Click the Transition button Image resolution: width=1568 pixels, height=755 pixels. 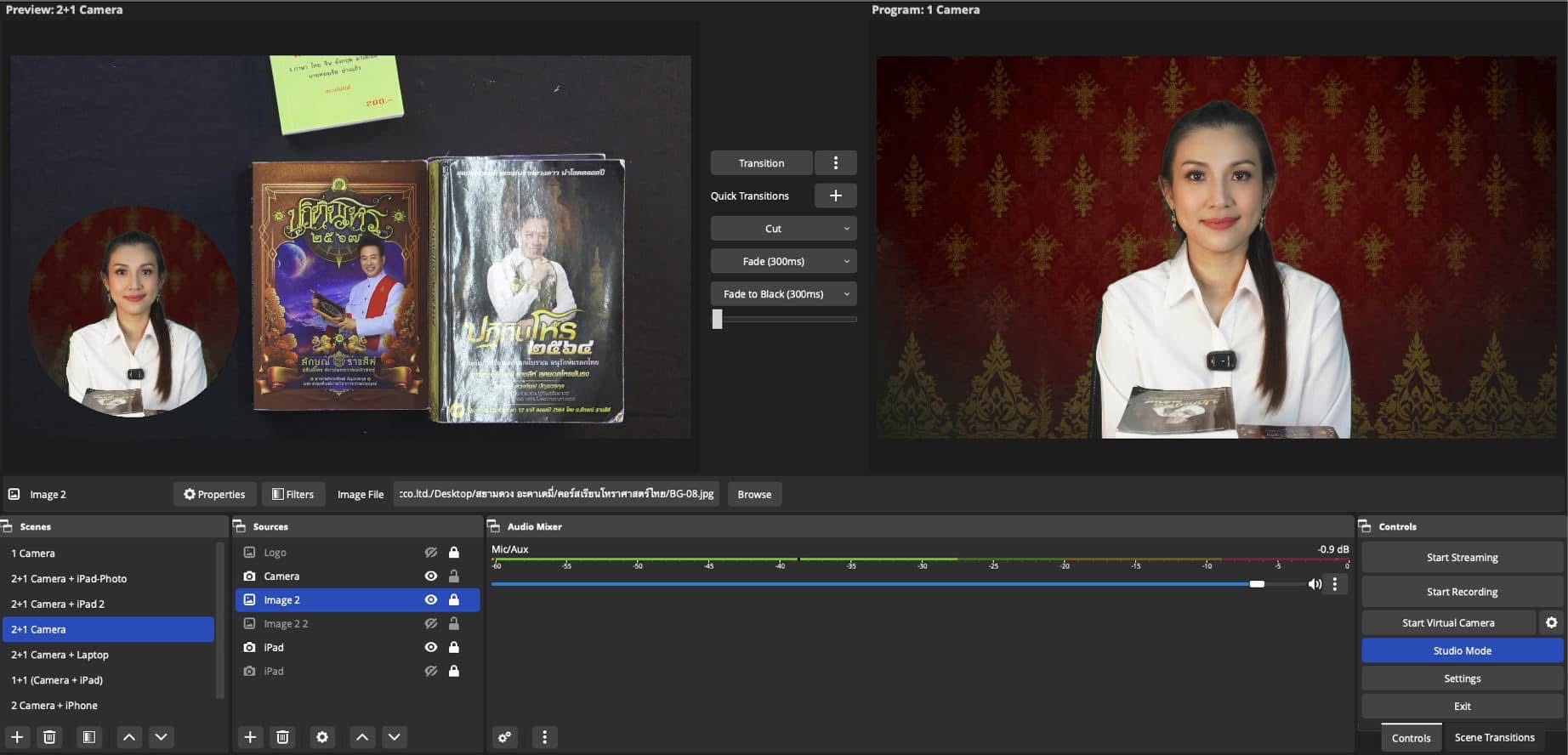pos(761,163)
